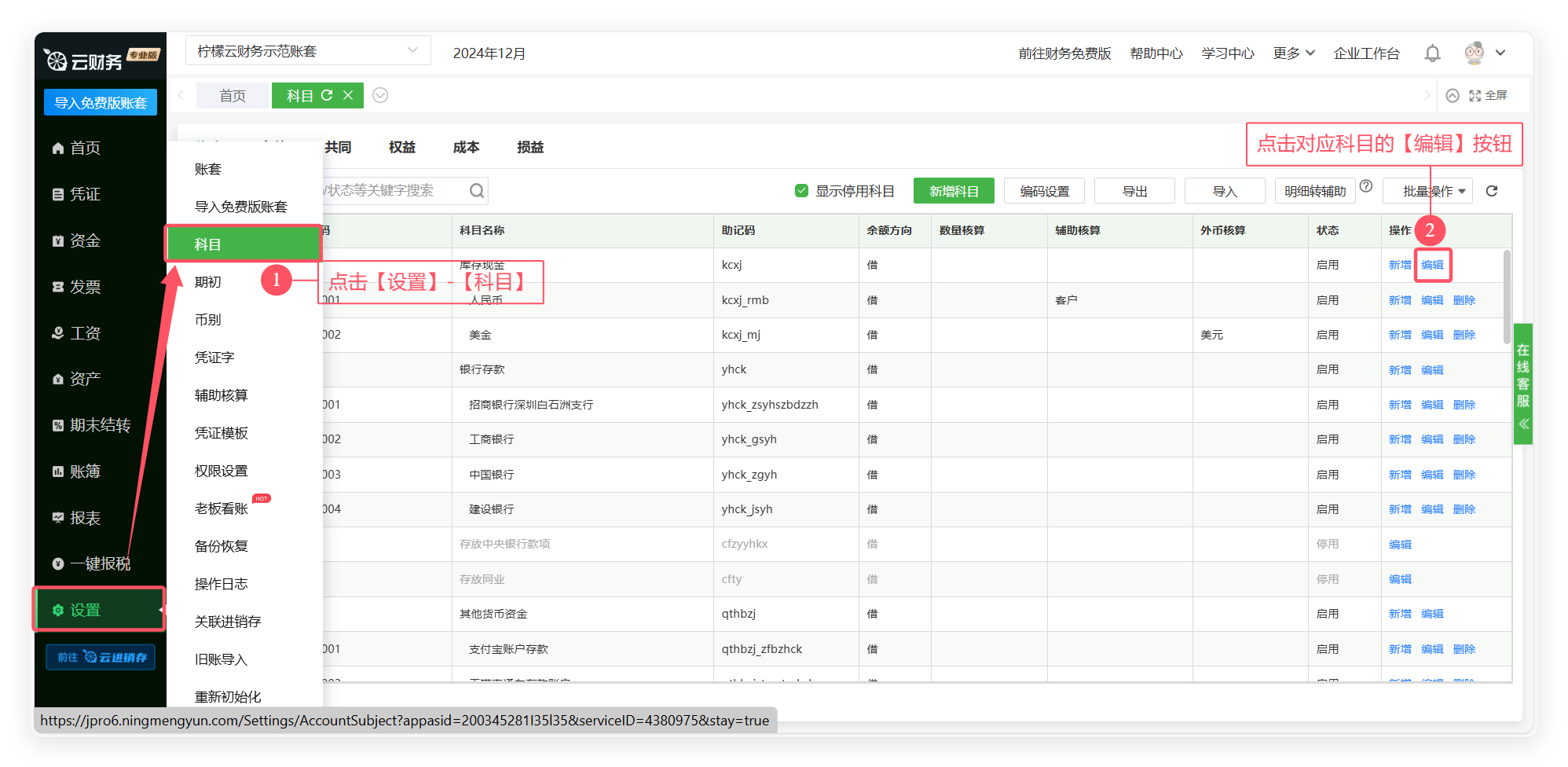Open the tab list circle dropdown

[x=380, y=95]
